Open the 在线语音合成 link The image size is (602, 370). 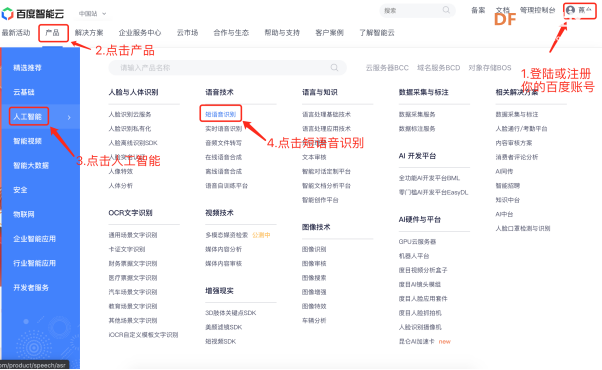(224, 157)
